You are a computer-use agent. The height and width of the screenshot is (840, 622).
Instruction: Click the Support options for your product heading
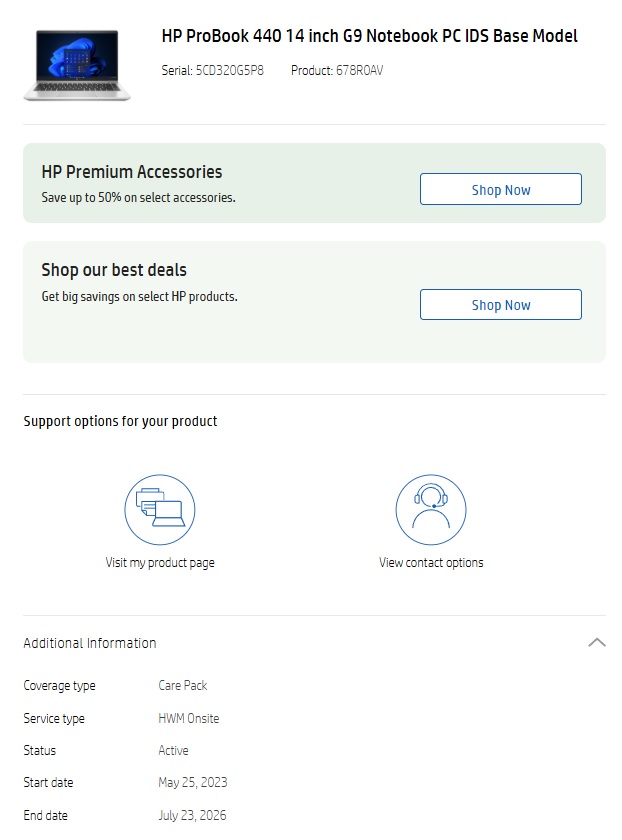tap(121, 422)
